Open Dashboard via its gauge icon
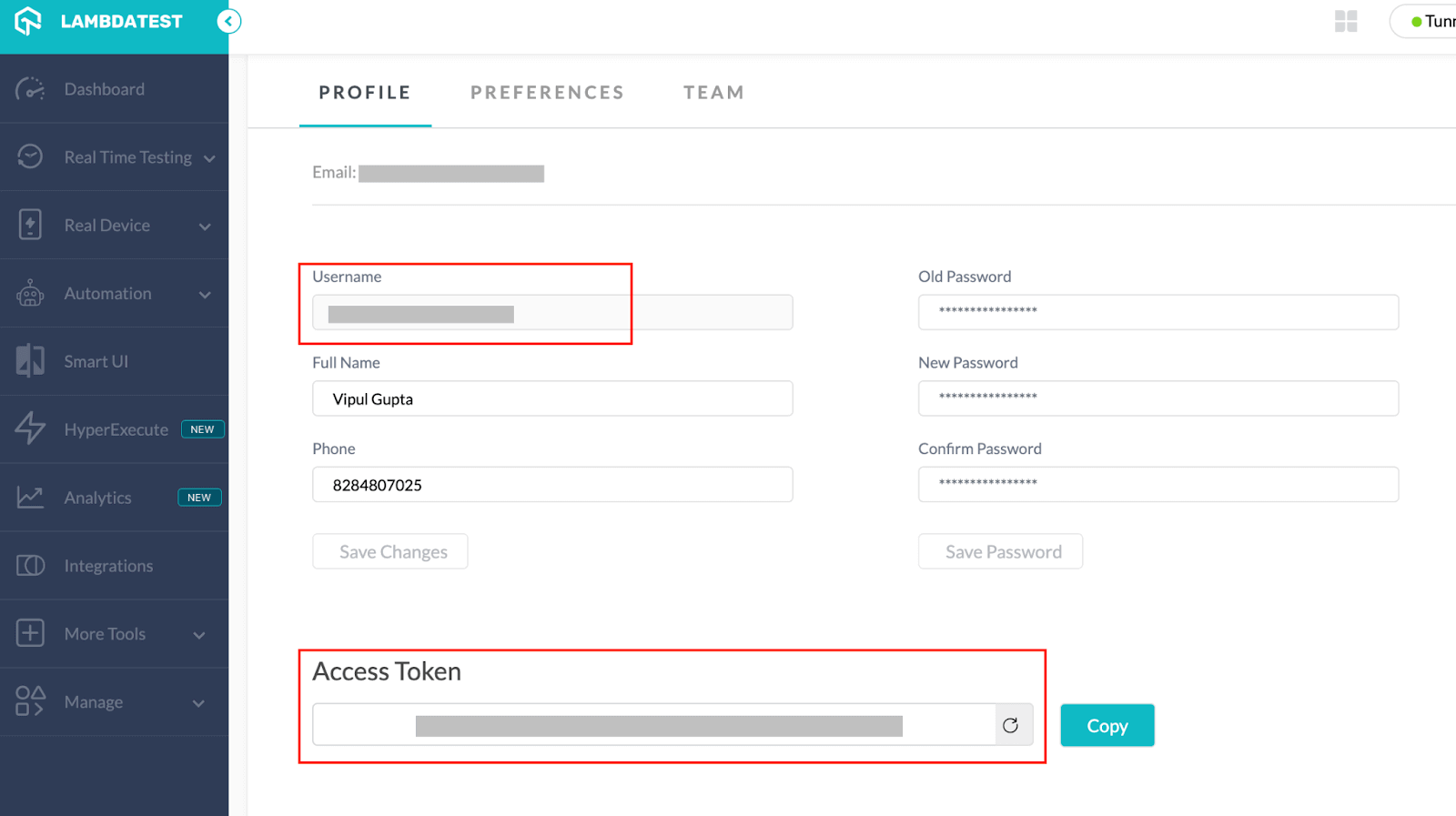The height and width of the screenshot is (816, 1456). pos(30,89)
